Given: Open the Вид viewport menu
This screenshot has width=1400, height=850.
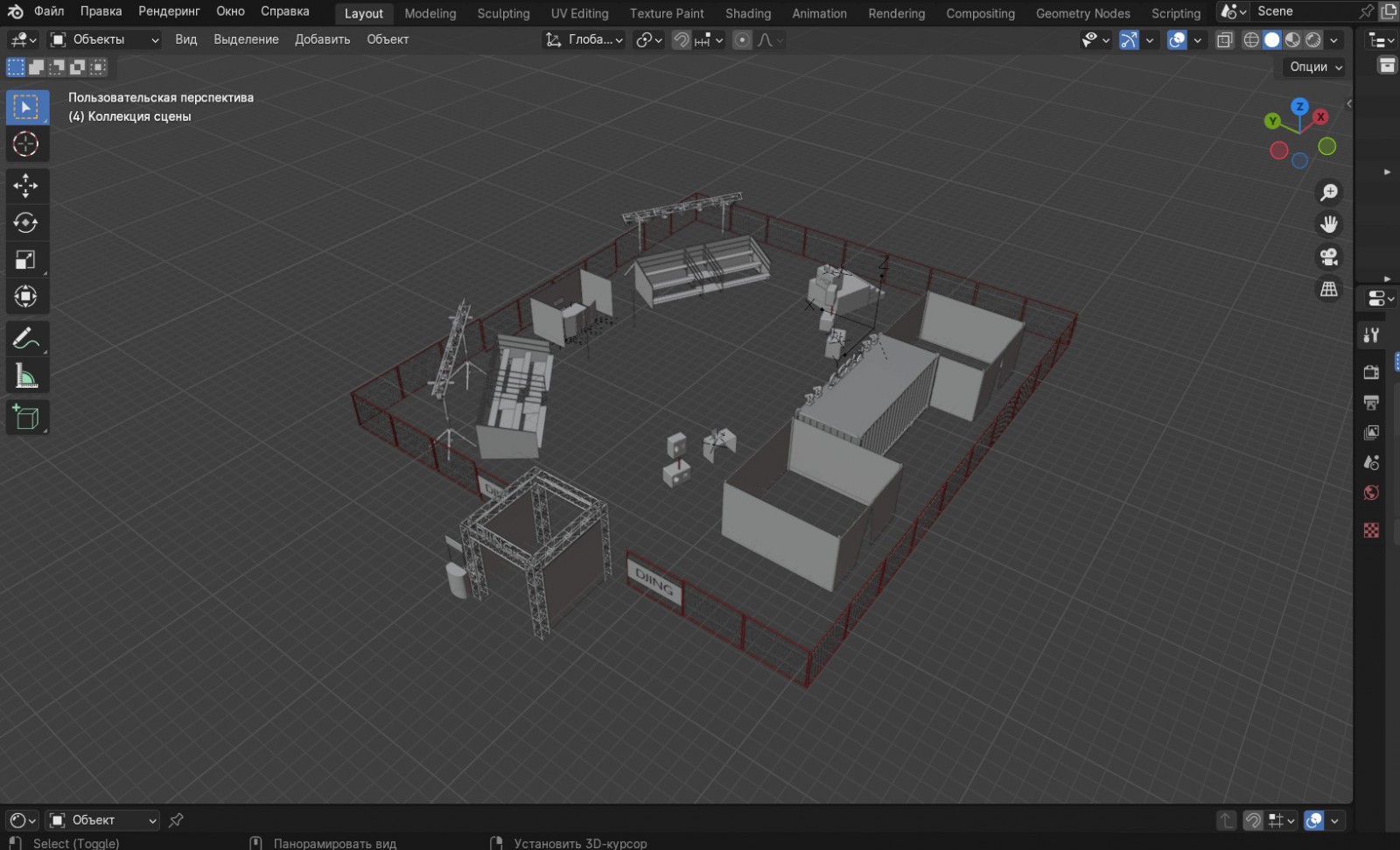Looking at the screenshot, I should [x=185, y=39].
